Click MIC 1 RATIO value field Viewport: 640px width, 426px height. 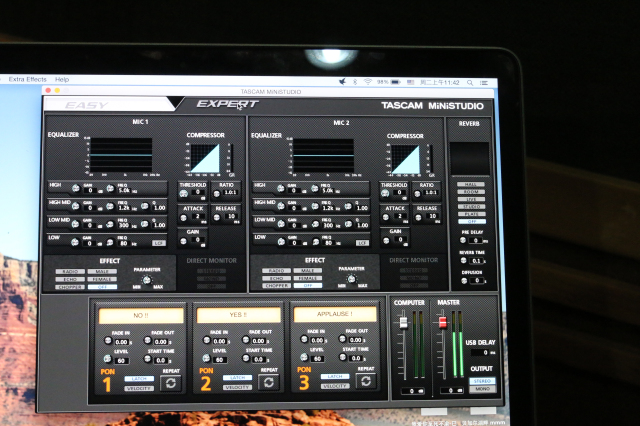231,193
